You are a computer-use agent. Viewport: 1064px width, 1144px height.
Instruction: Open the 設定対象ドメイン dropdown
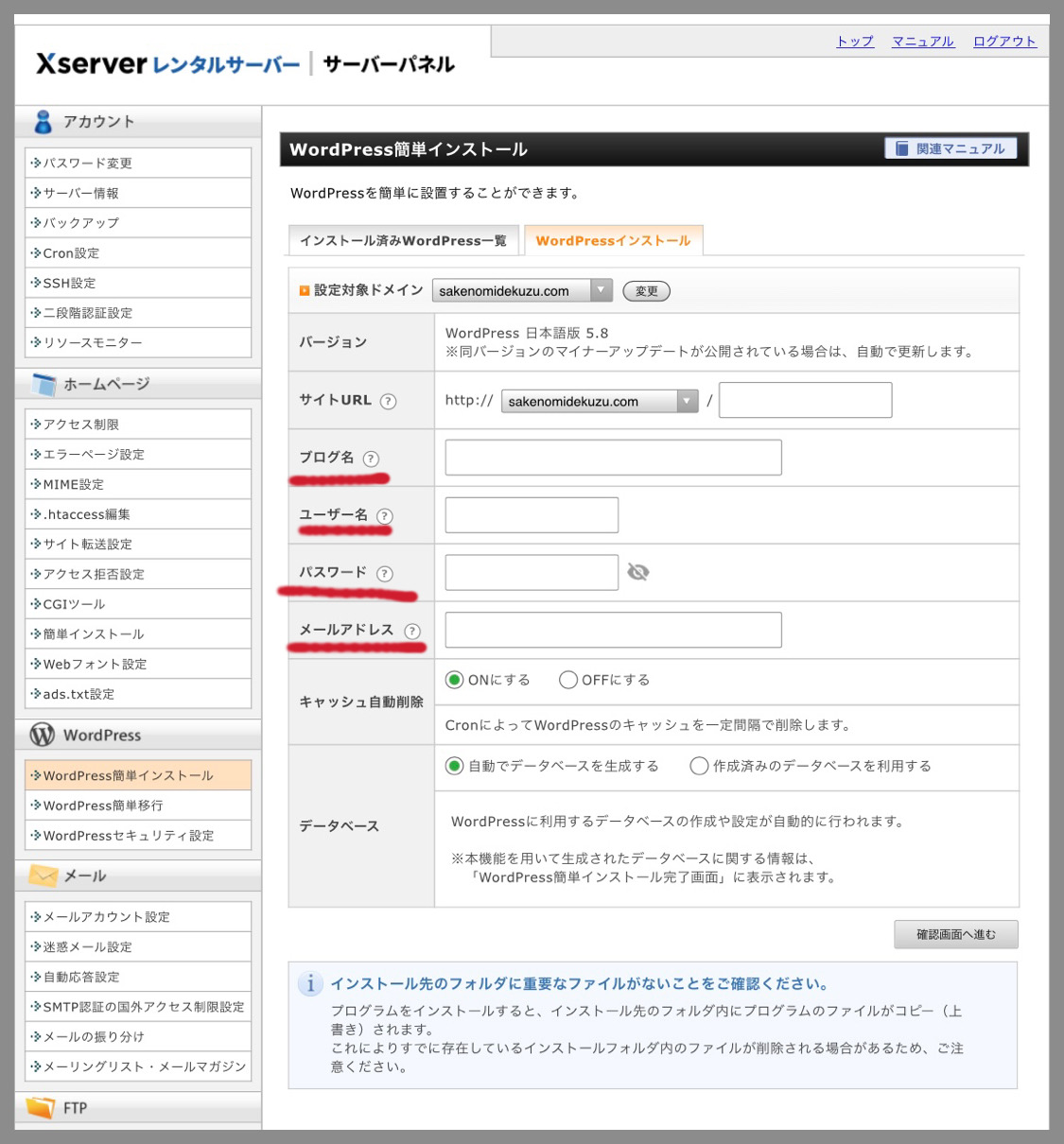coord(522,290)
